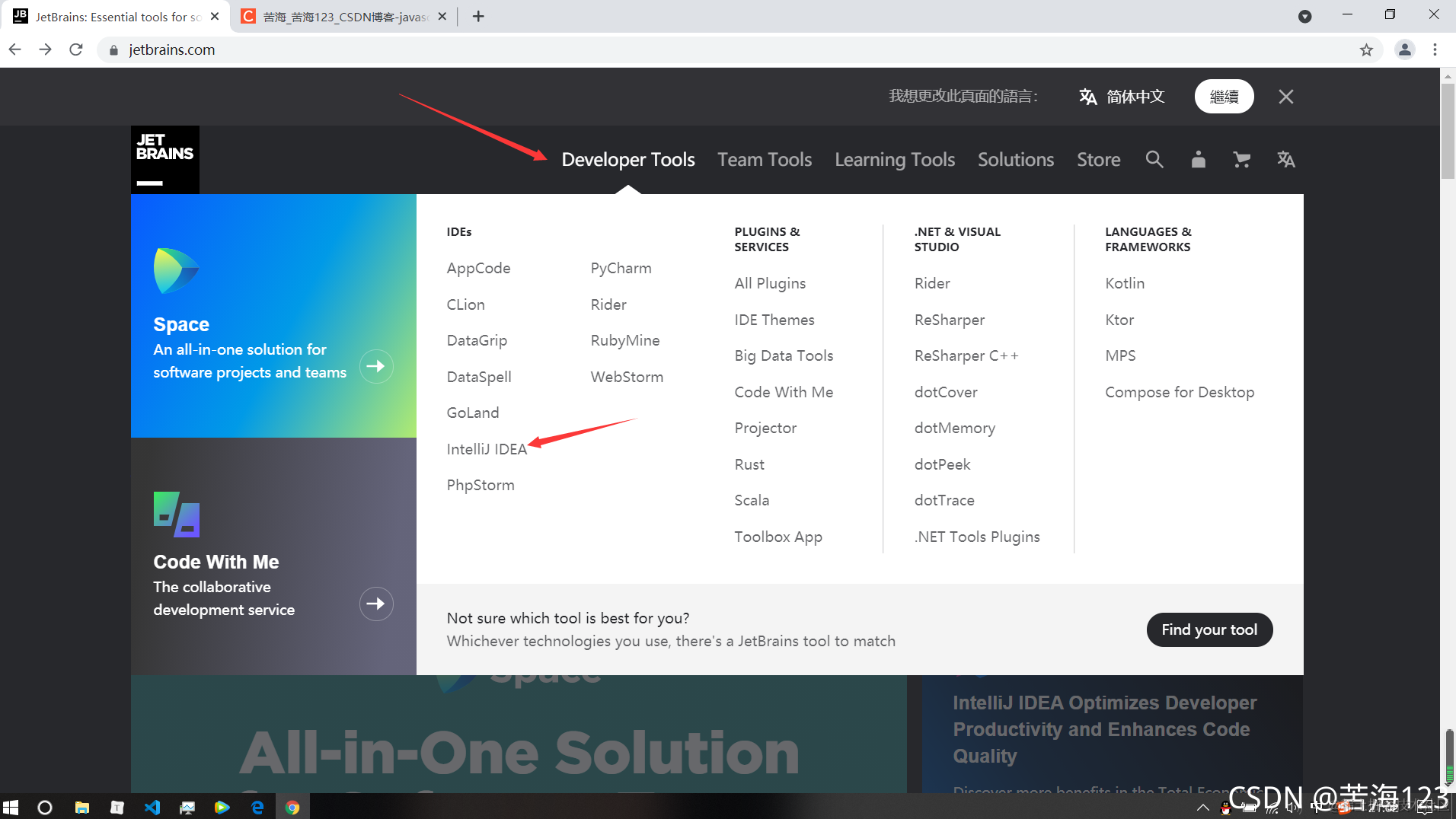Open the Big Data Tools link
1456x819 pixels.
[784, 355]
